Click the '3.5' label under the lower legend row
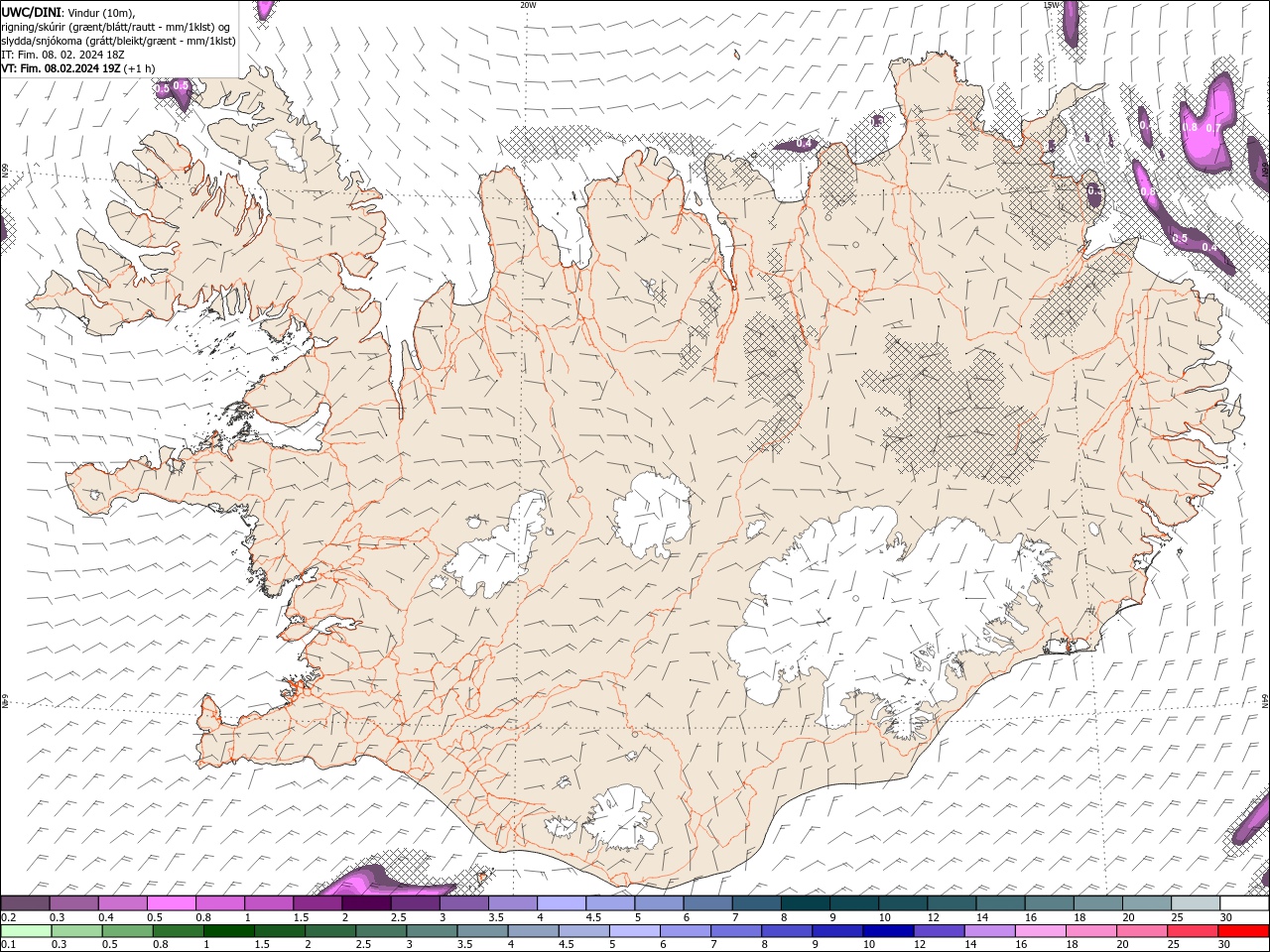The width and height of the screenshot is (1270, 952). (464, 945)
